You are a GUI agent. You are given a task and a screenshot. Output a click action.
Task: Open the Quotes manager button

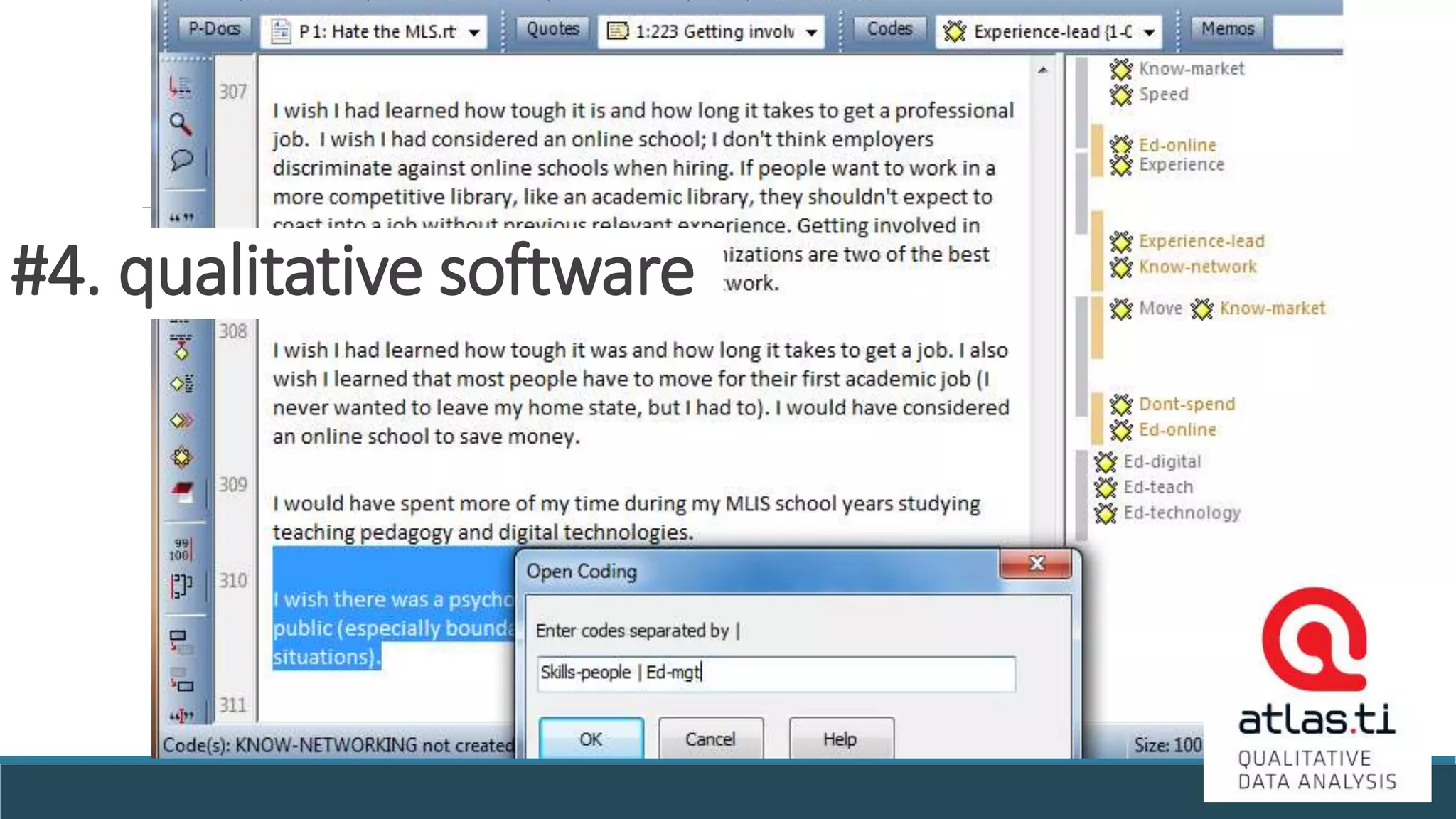(x=552, y=29)
